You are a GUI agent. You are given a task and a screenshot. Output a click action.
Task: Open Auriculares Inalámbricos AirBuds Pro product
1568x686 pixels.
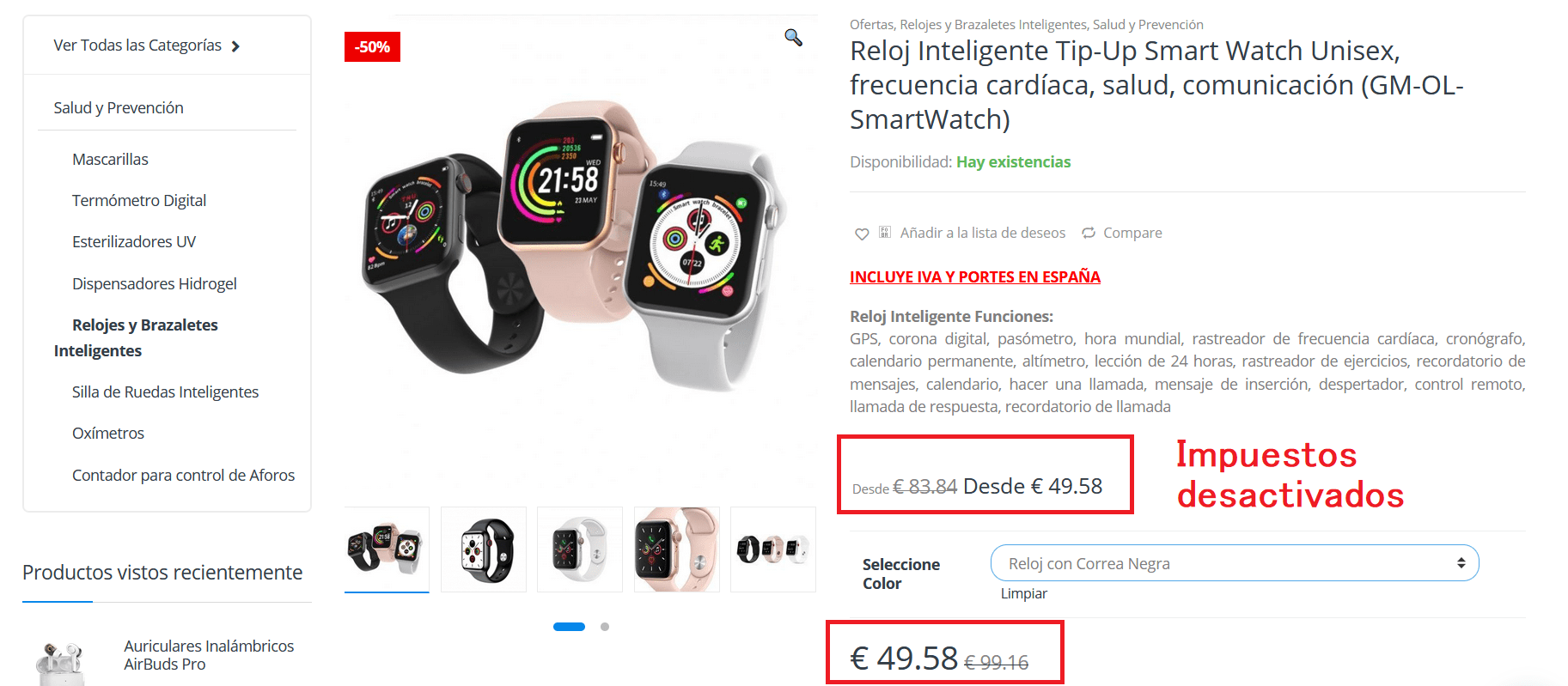pyautogui.click(x=209, y=655)
